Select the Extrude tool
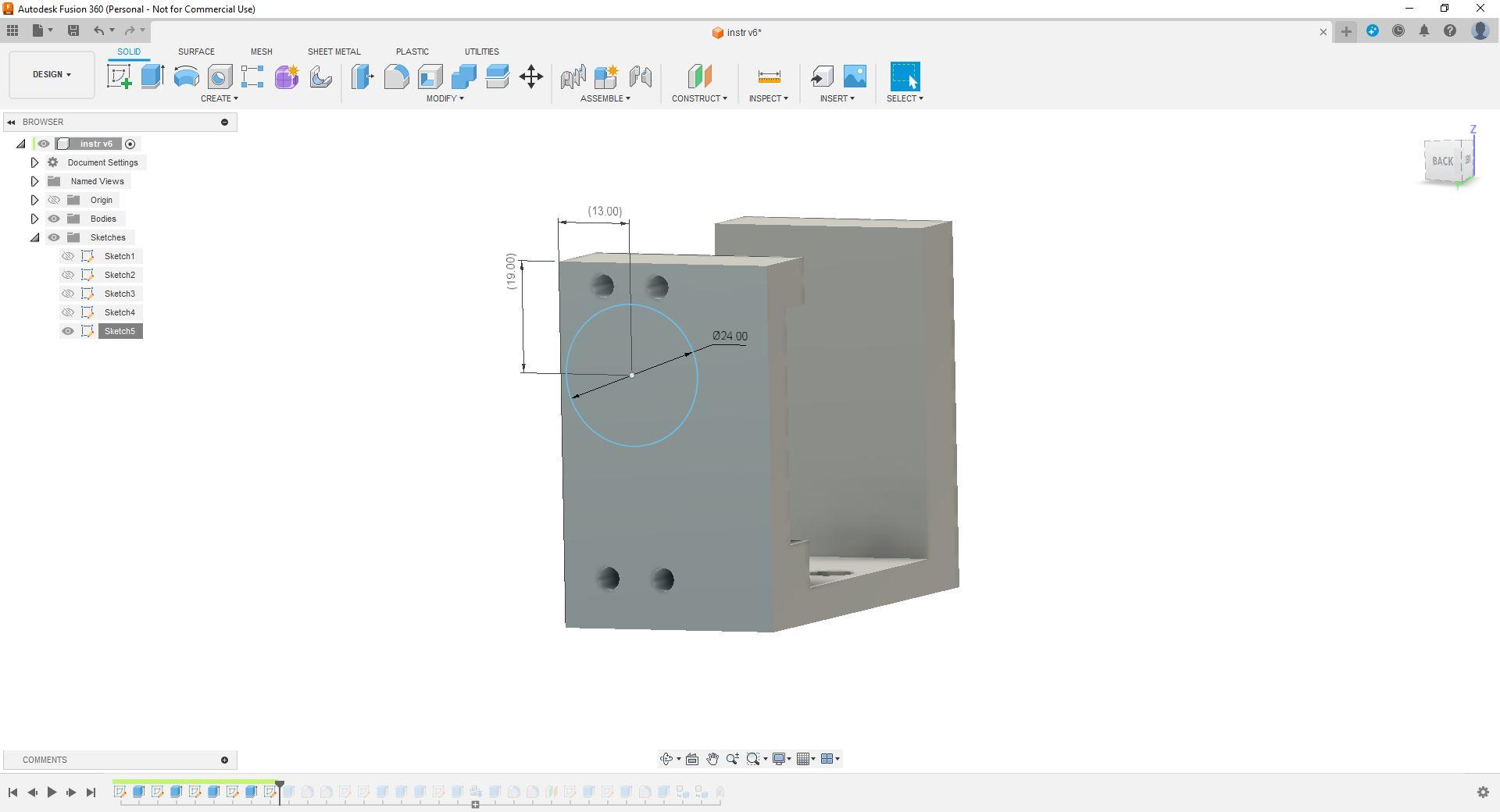 [x=152, y=77]
